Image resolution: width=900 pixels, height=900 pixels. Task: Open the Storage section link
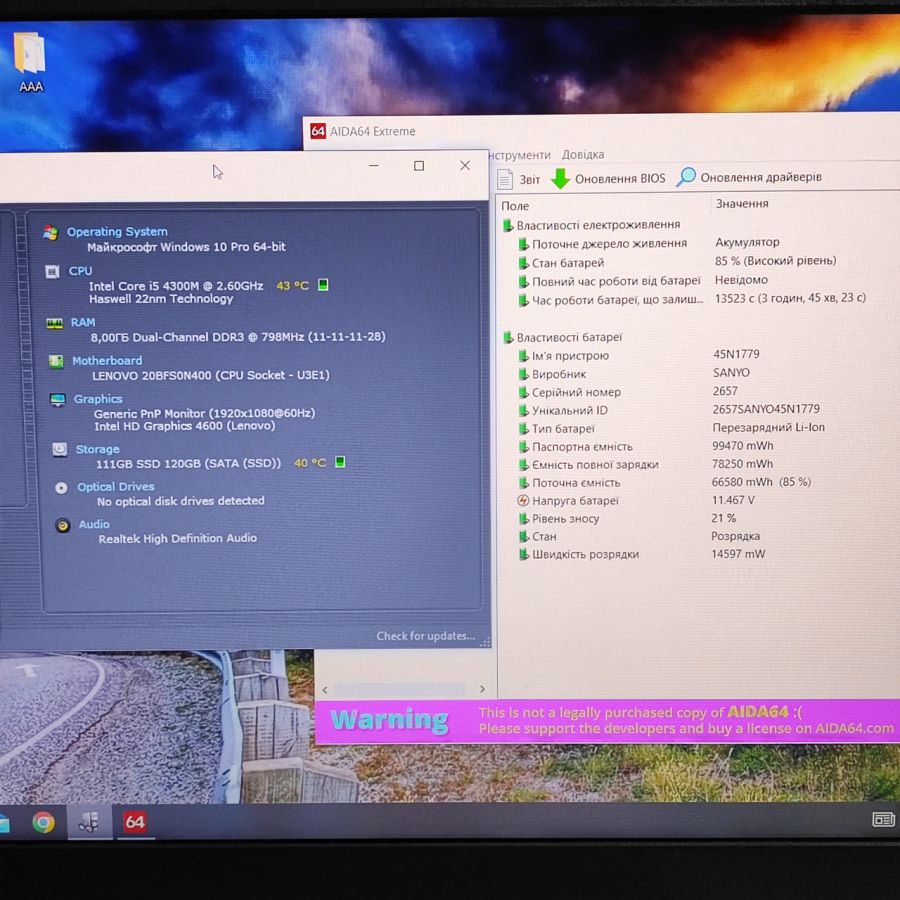click(x=98, y=449)
